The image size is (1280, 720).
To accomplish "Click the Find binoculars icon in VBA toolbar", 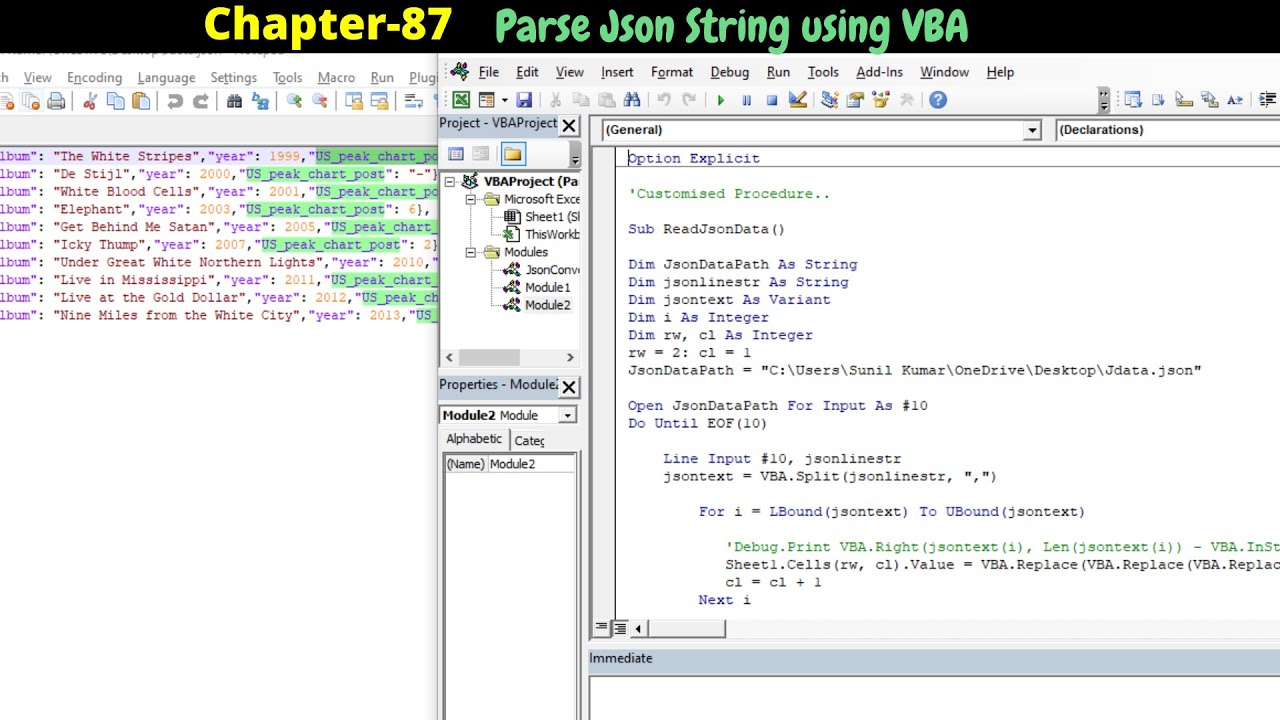I will click(632, 100).
